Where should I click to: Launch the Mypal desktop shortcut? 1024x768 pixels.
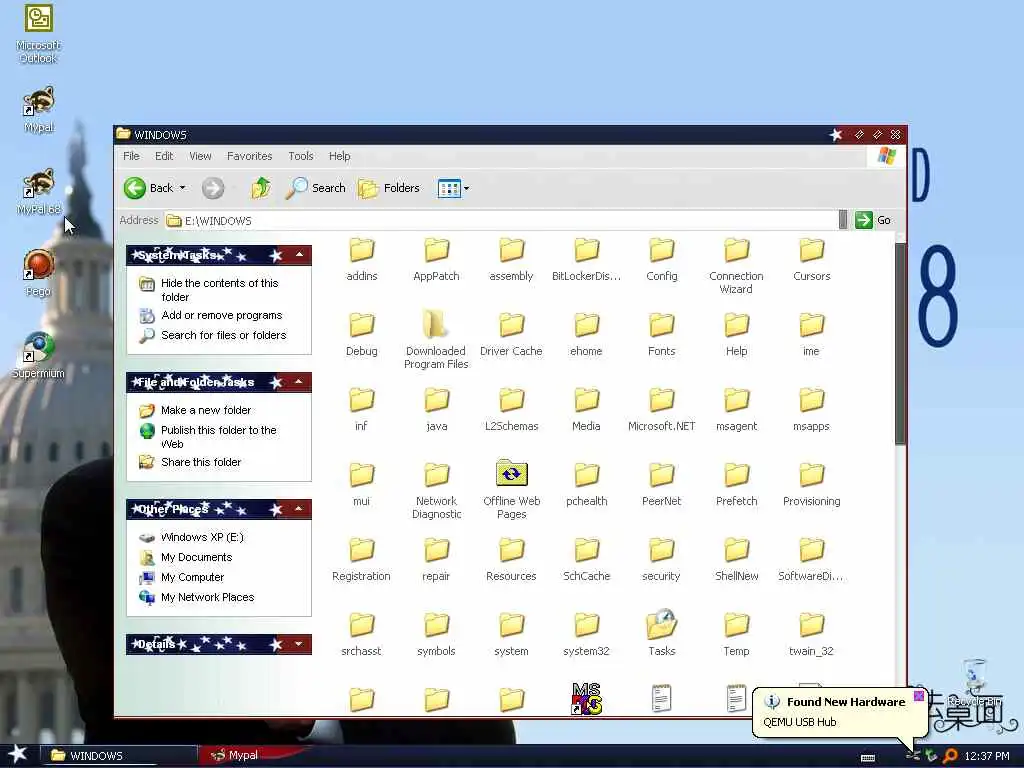pyautogui.click(x=39, y=109)
